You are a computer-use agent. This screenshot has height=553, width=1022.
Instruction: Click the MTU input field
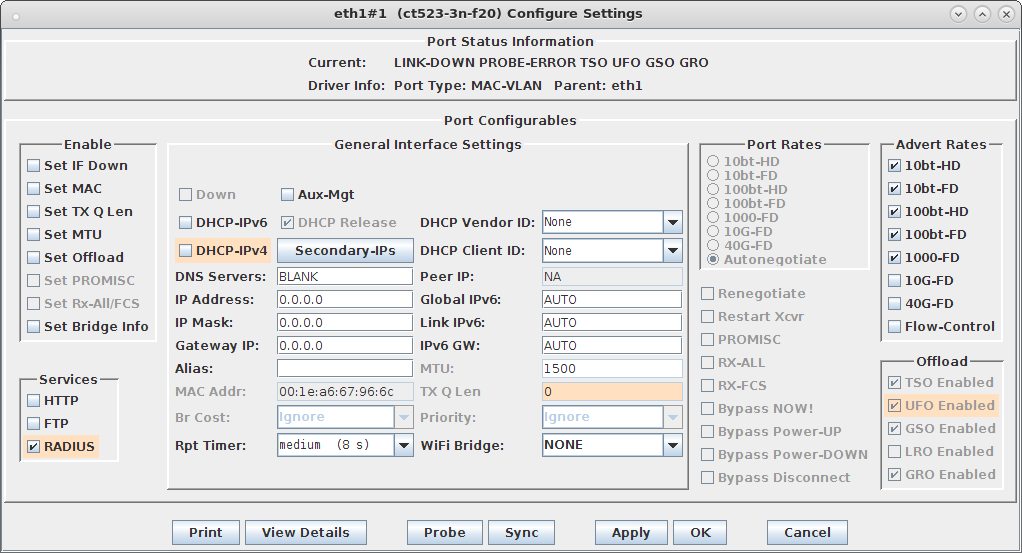pyautogui.click(x=612, y=368)
